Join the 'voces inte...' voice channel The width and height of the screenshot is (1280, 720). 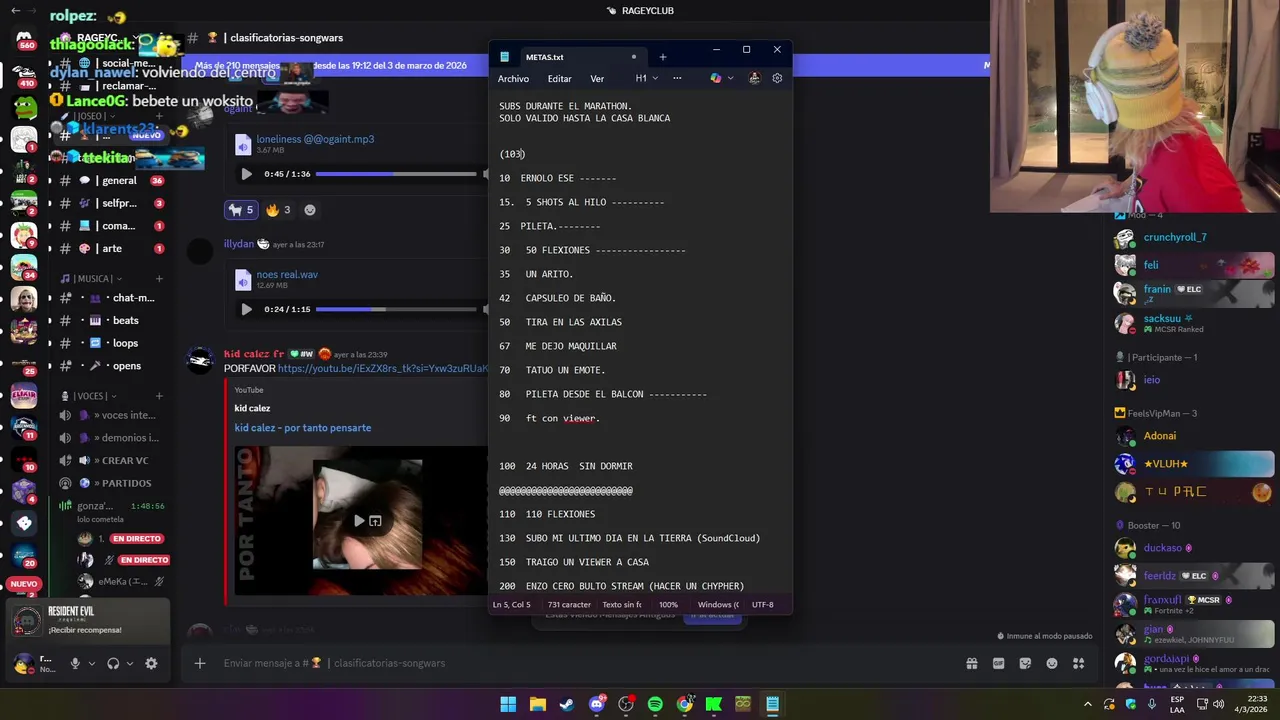[110, 415]
